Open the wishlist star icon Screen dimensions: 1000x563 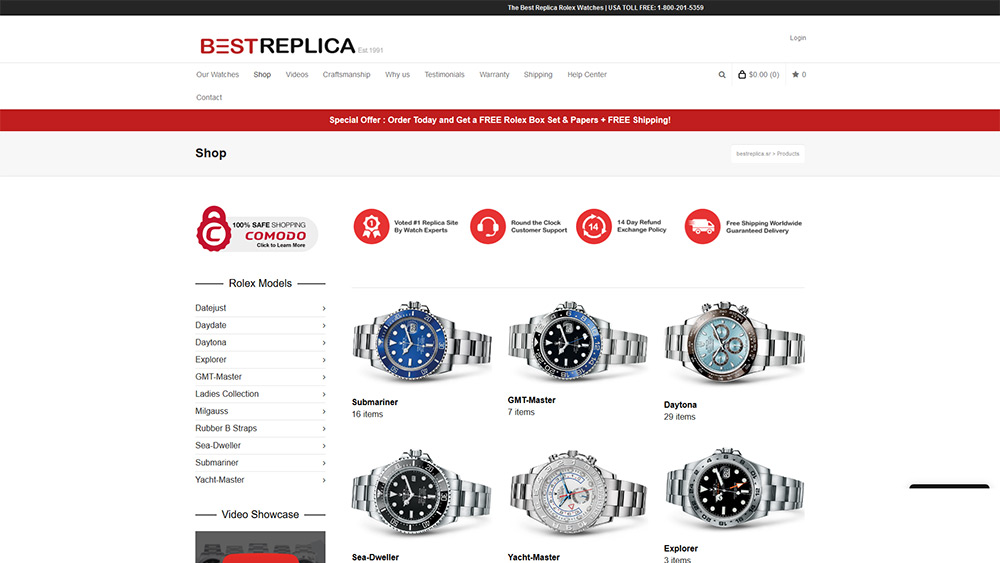click(795, 75)
